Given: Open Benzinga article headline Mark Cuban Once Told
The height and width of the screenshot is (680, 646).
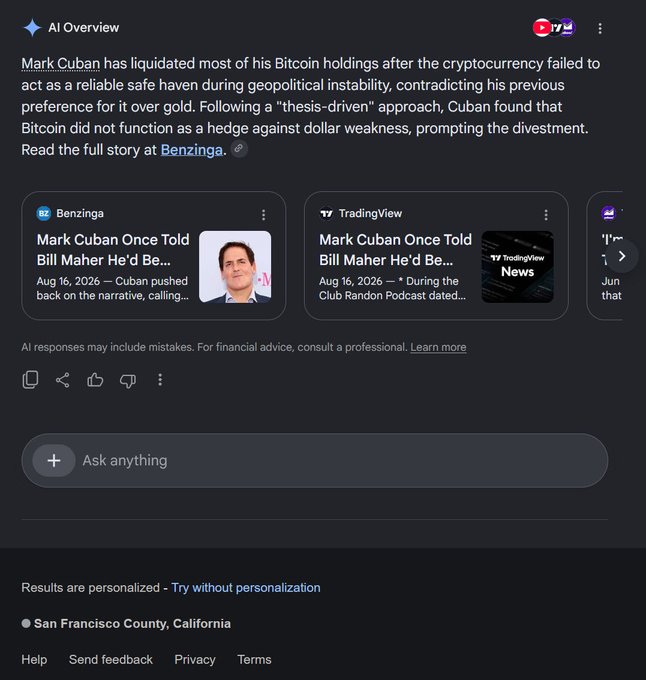Looking at the screenshot, I should coord(113,250).
